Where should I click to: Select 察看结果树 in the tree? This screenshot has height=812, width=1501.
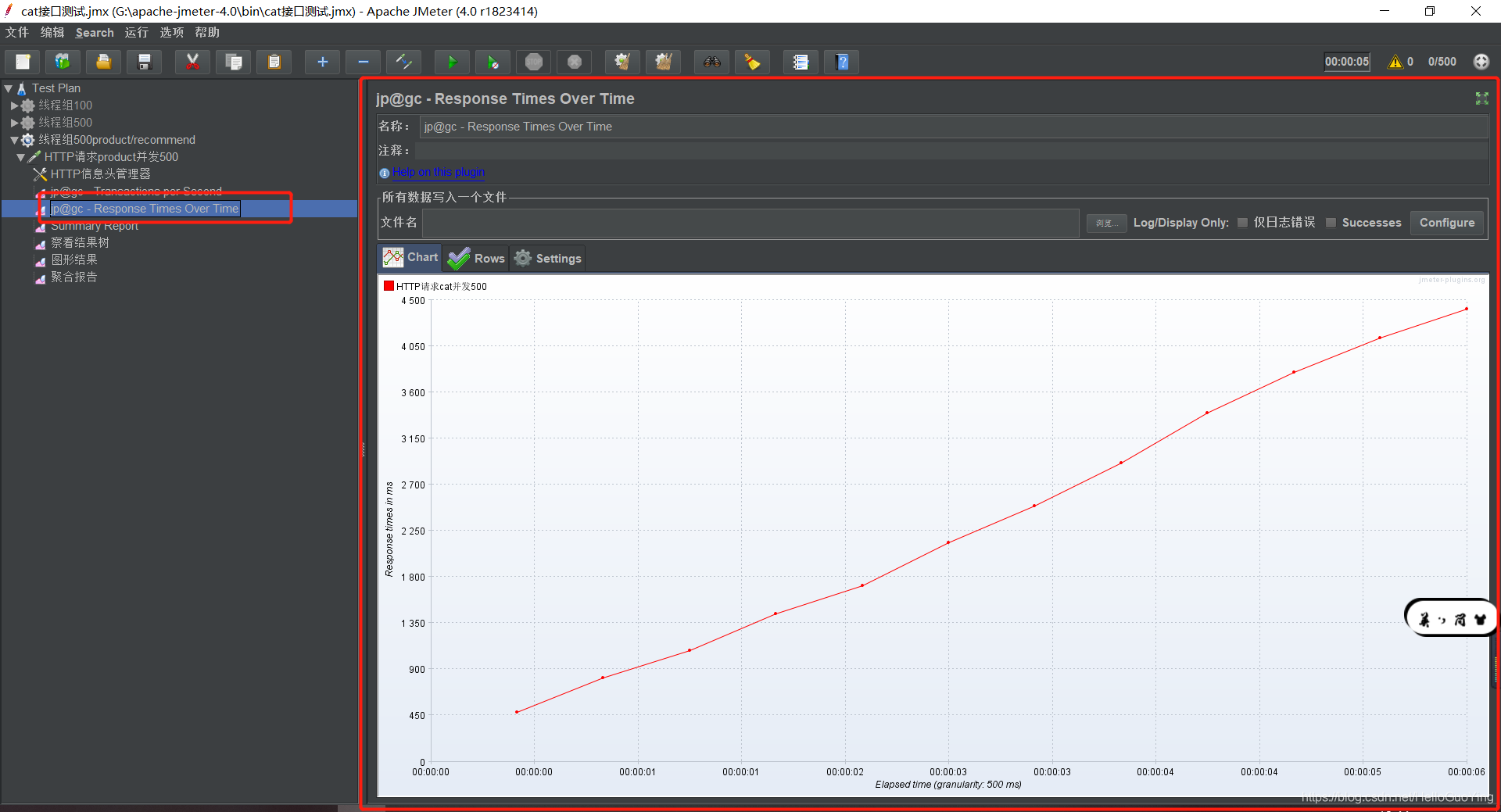pos(80,243)
